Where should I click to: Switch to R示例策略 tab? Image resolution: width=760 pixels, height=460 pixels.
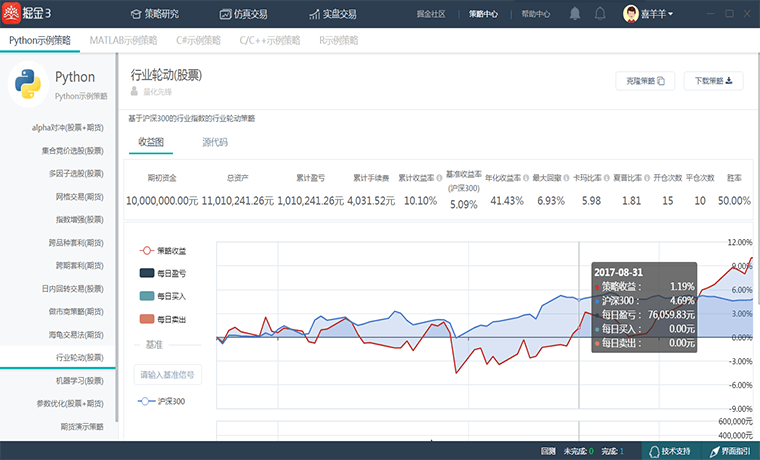coord(338,40)
